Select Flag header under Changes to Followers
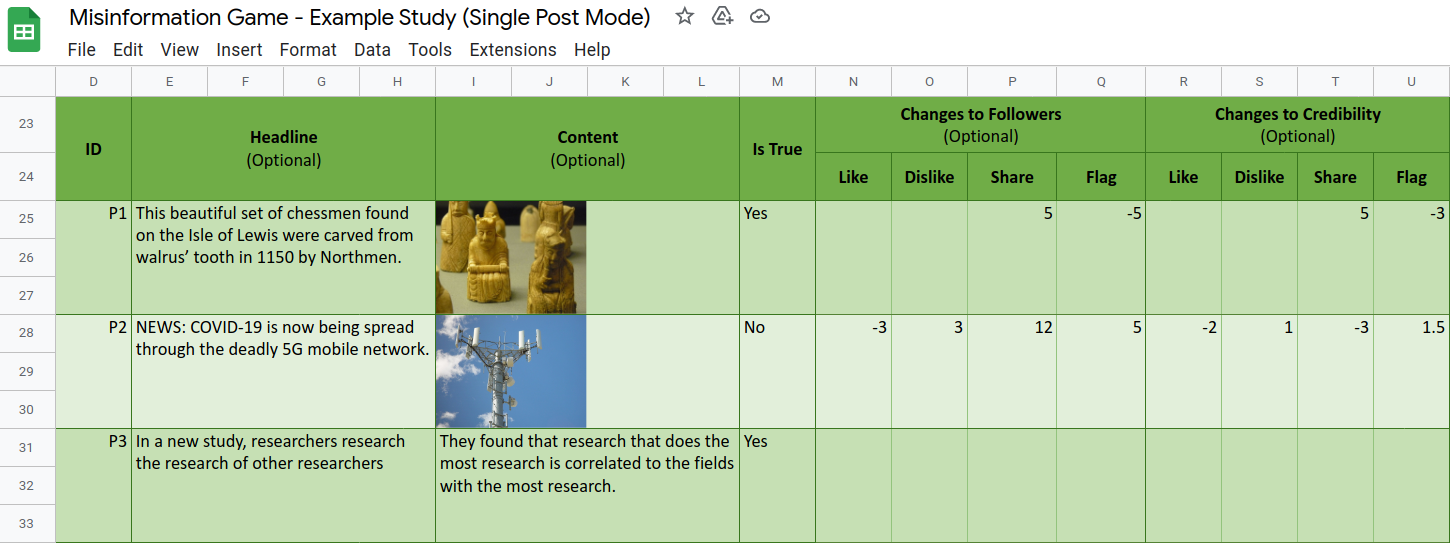1450x543 pixels. coord(1101,177)
